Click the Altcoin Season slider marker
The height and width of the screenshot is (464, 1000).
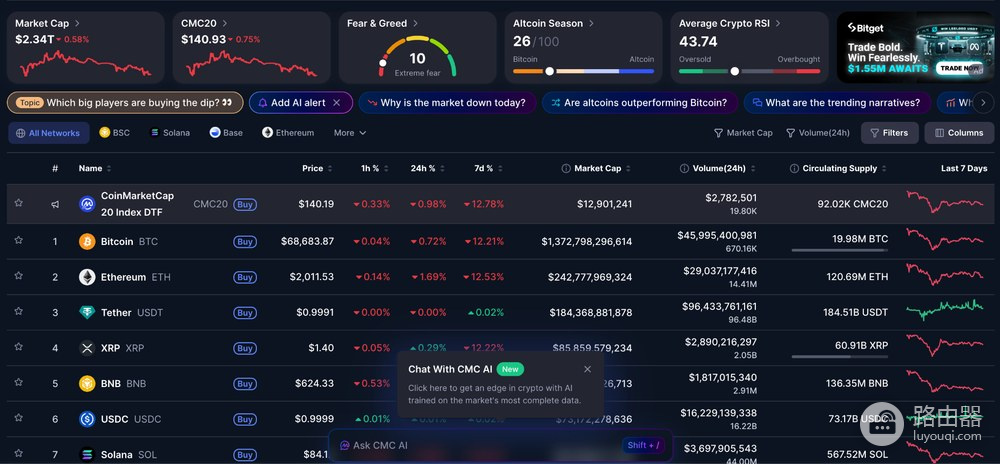(x=549, y=71)
